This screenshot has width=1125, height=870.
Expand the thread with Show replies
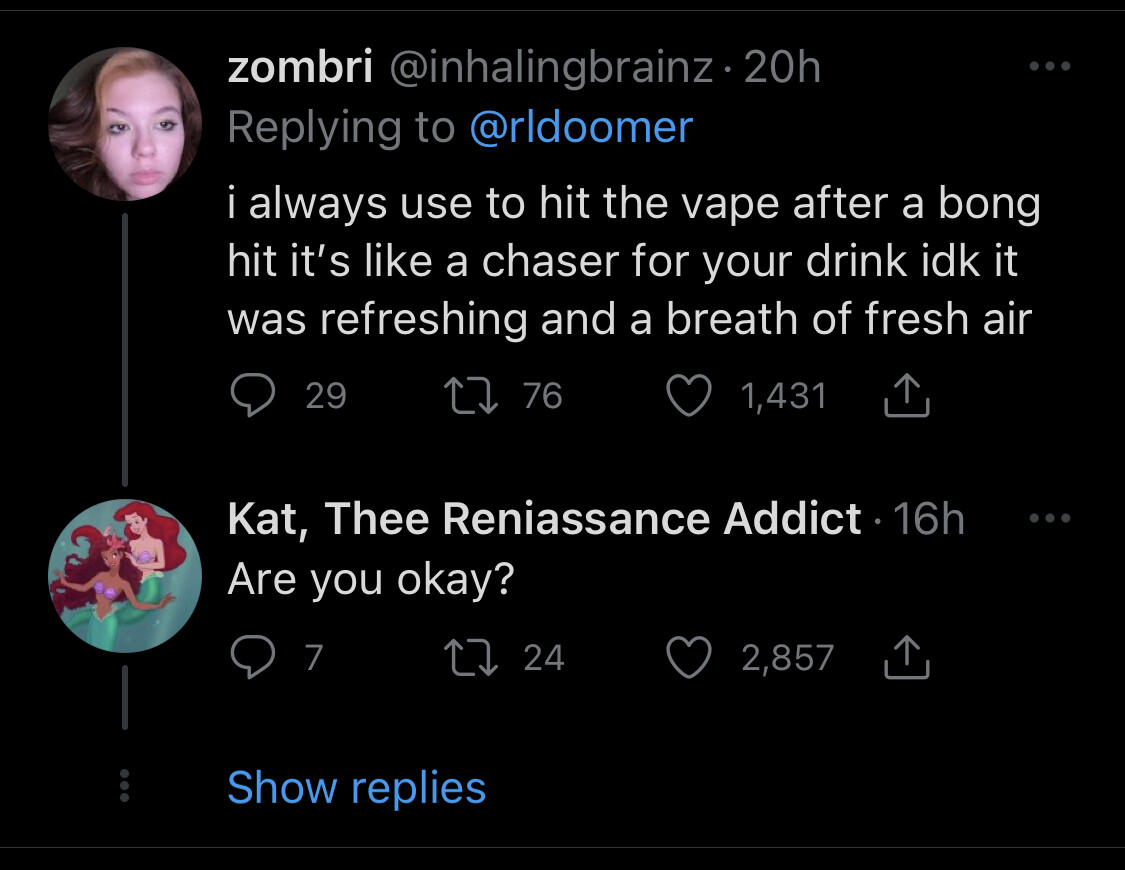click(x=356, y=788)
